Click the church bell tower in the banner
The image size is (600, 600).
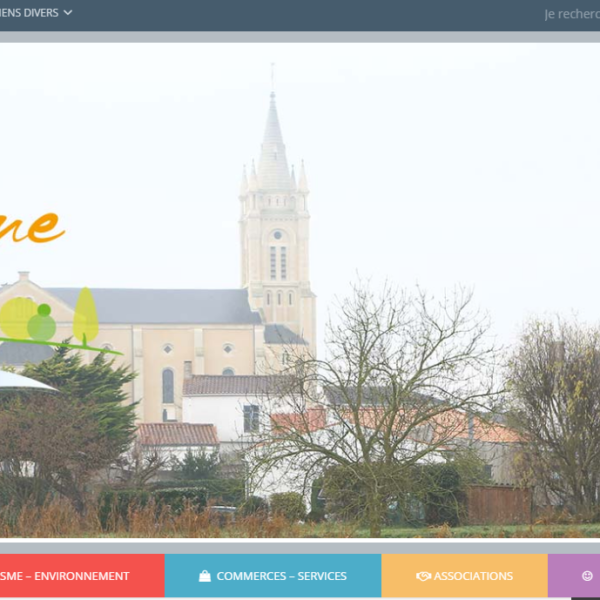click(276, 230)
